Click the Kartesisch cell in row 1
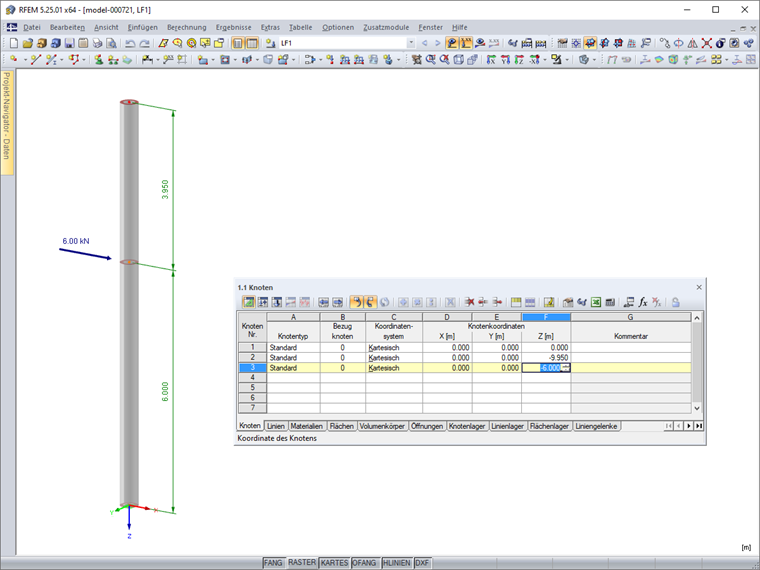This screenshot has width=760, height=570. coord(394,348)
